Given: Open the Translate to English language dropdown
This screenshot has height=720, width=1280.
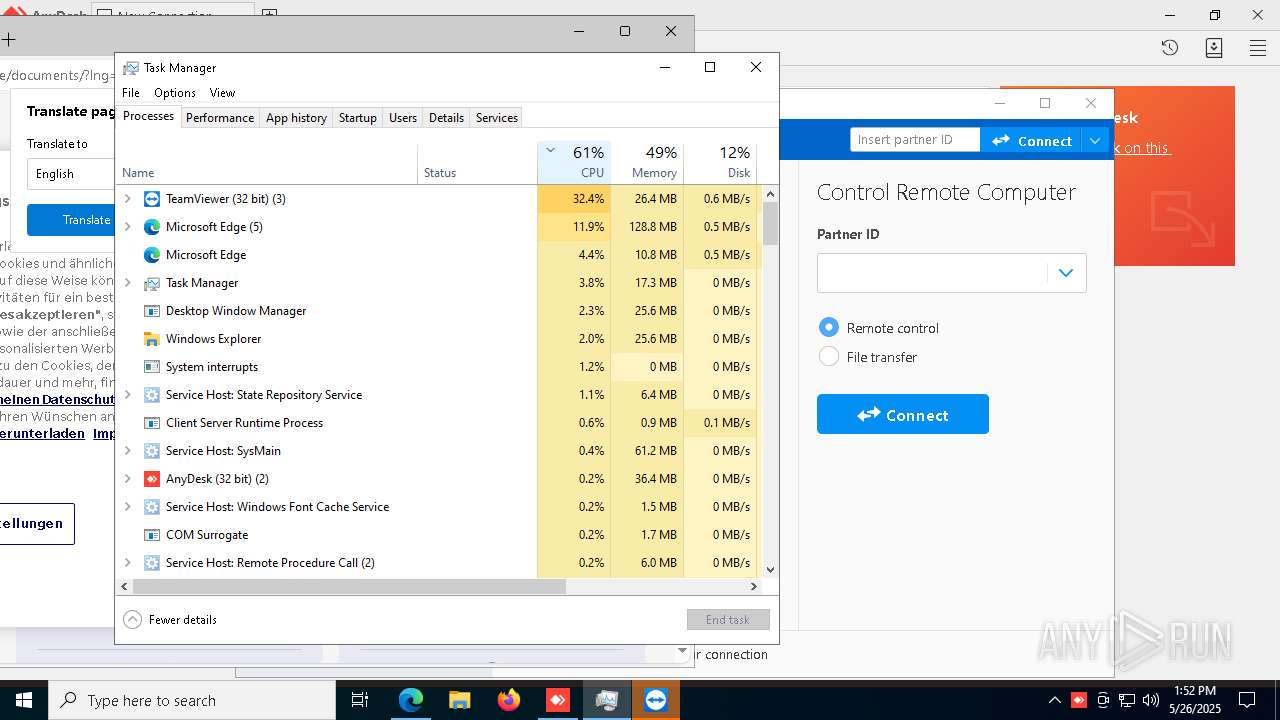Looking at the screenshot, I should click(x=70, y=174).
